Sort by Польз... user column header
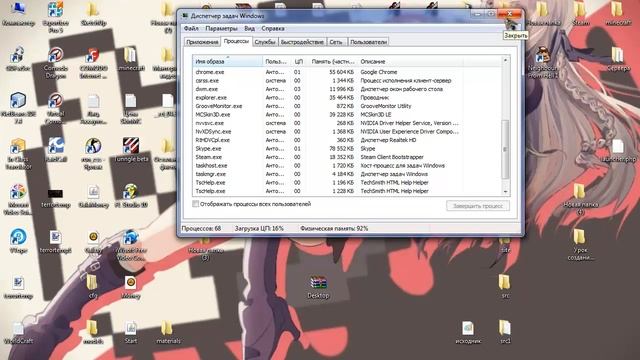Screen dimensions: 640x360 pyautogui.click(x=277, y=61)
